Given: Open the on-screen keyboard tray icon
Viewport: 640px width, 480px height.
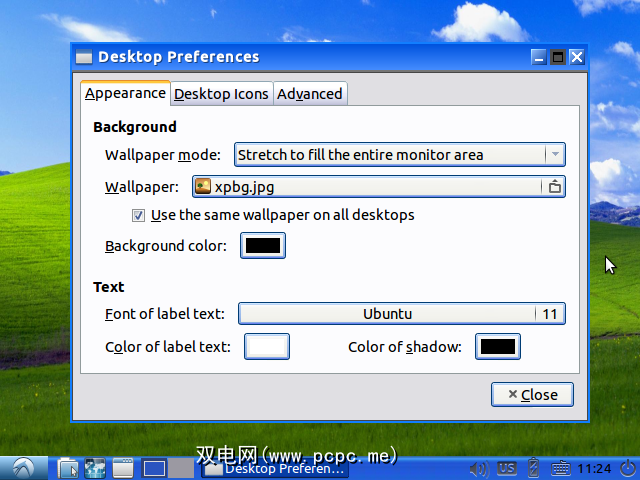Looking at the screenshot, I should [x=561, y=469].
